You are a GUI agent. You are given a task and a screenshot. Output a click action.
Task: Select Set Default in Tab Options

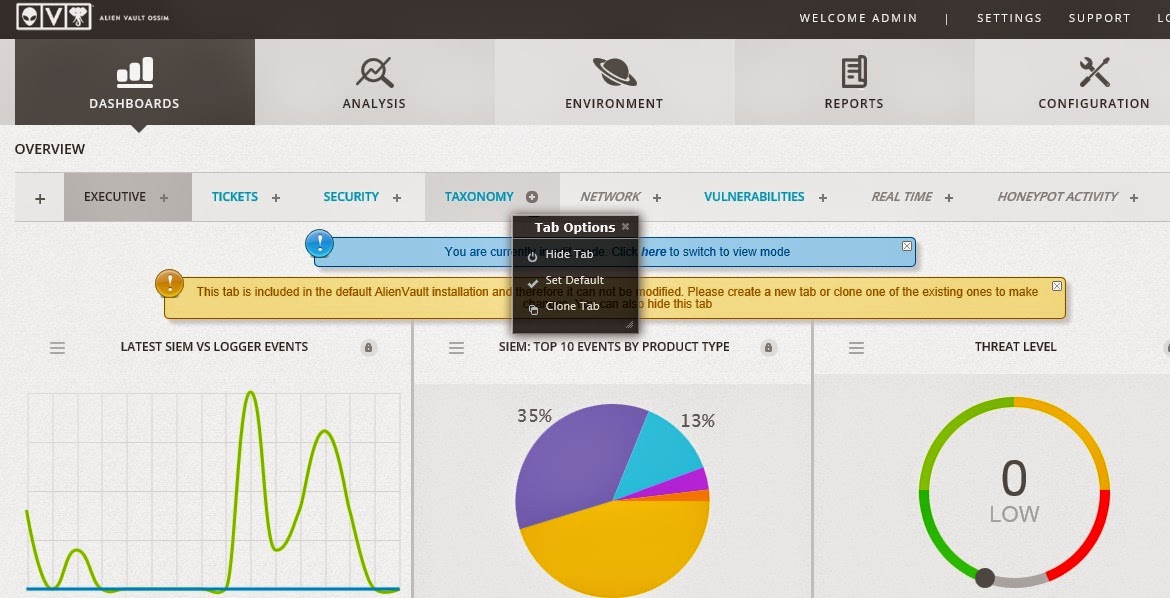pyautogui.click(x=574, y=280)
